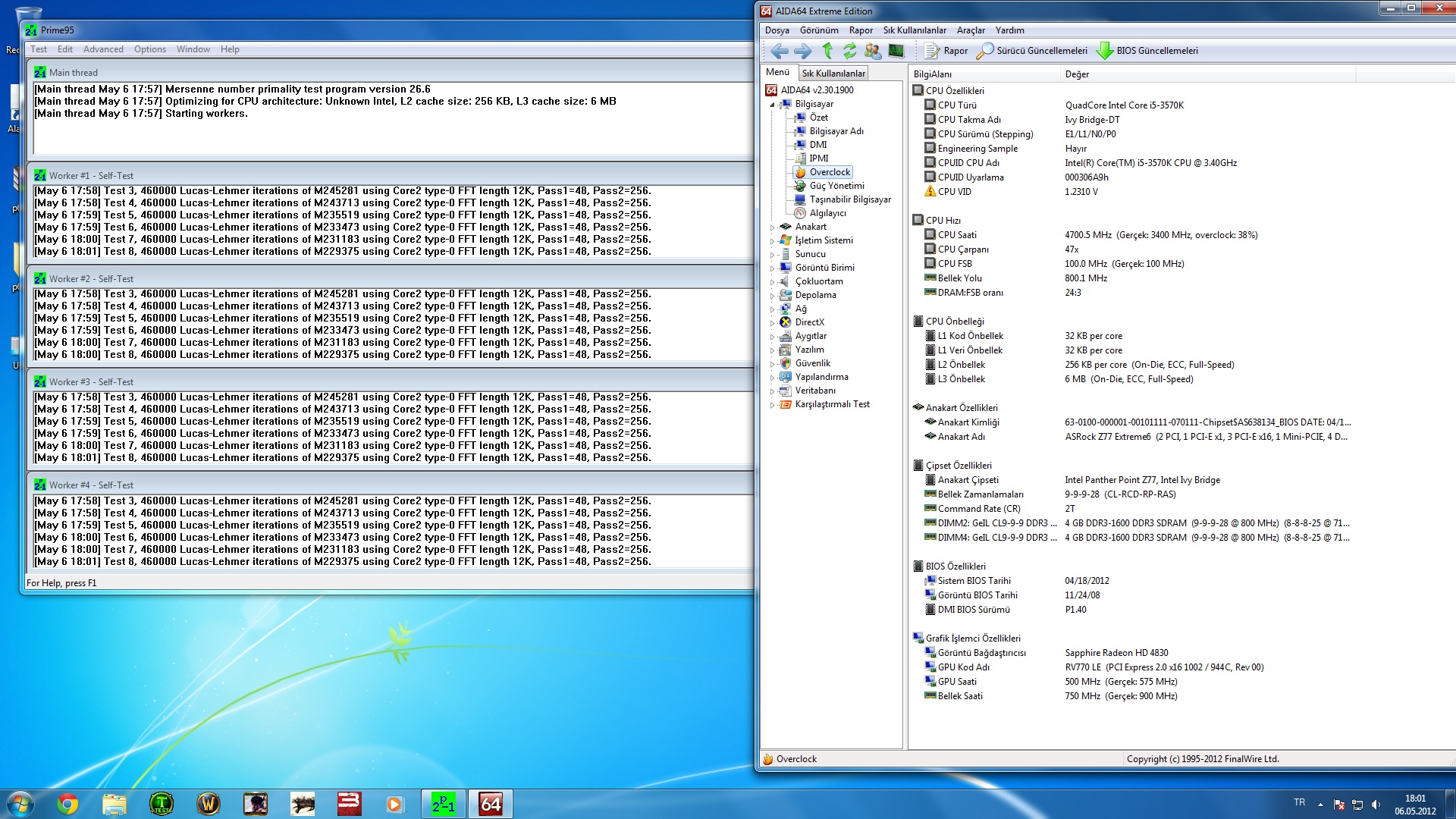Expand the Çokluortam tree node
This screenshot has height=819, width=1456.
[x=772, y=282]
